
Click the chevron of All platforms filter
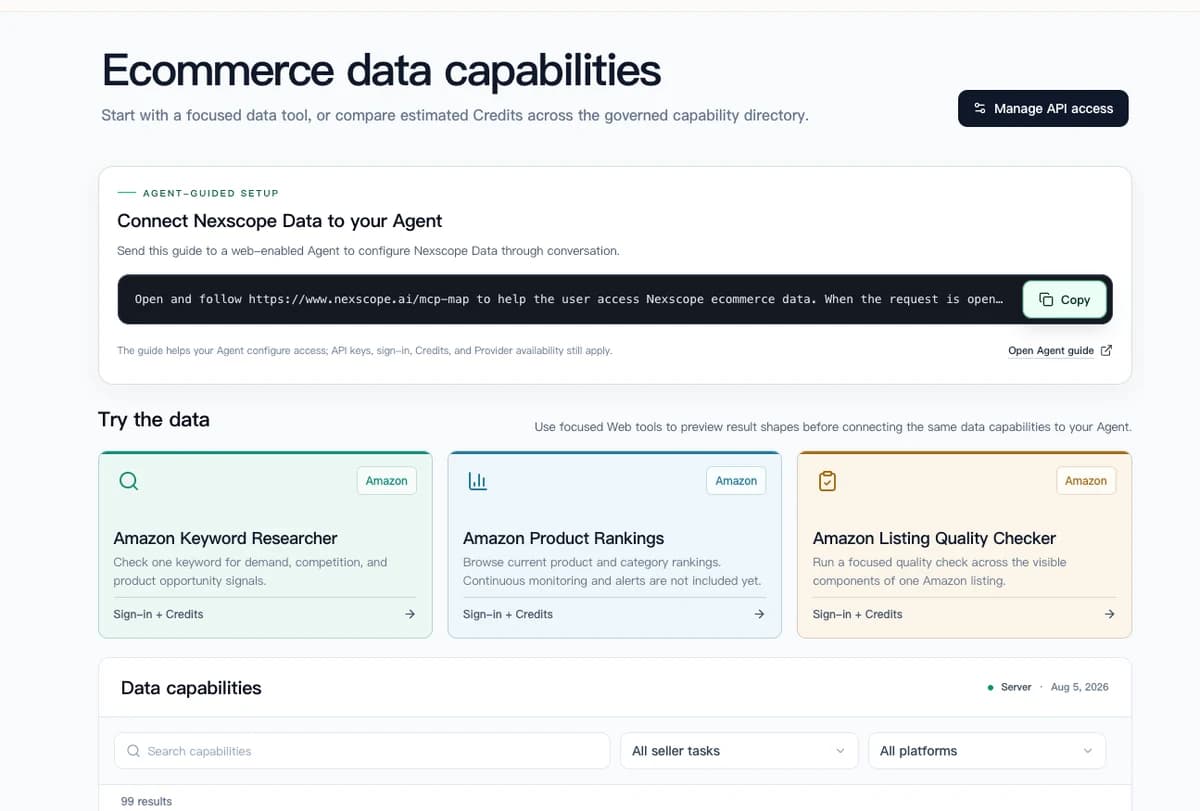[x=1088, y=751]
